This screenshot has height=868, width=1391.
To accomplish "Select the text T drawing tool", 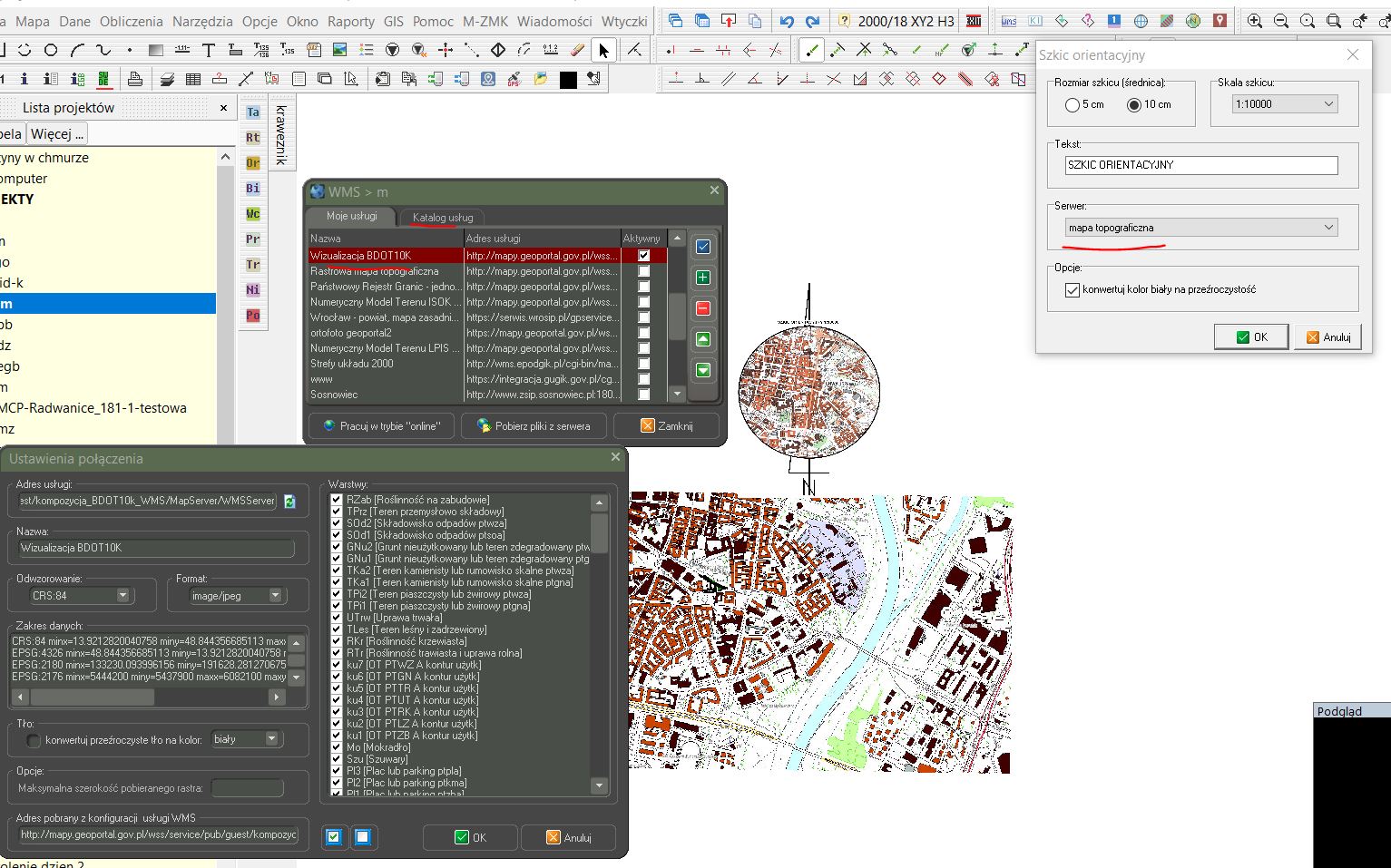I will pyautogui.click(x=208, y=50).
